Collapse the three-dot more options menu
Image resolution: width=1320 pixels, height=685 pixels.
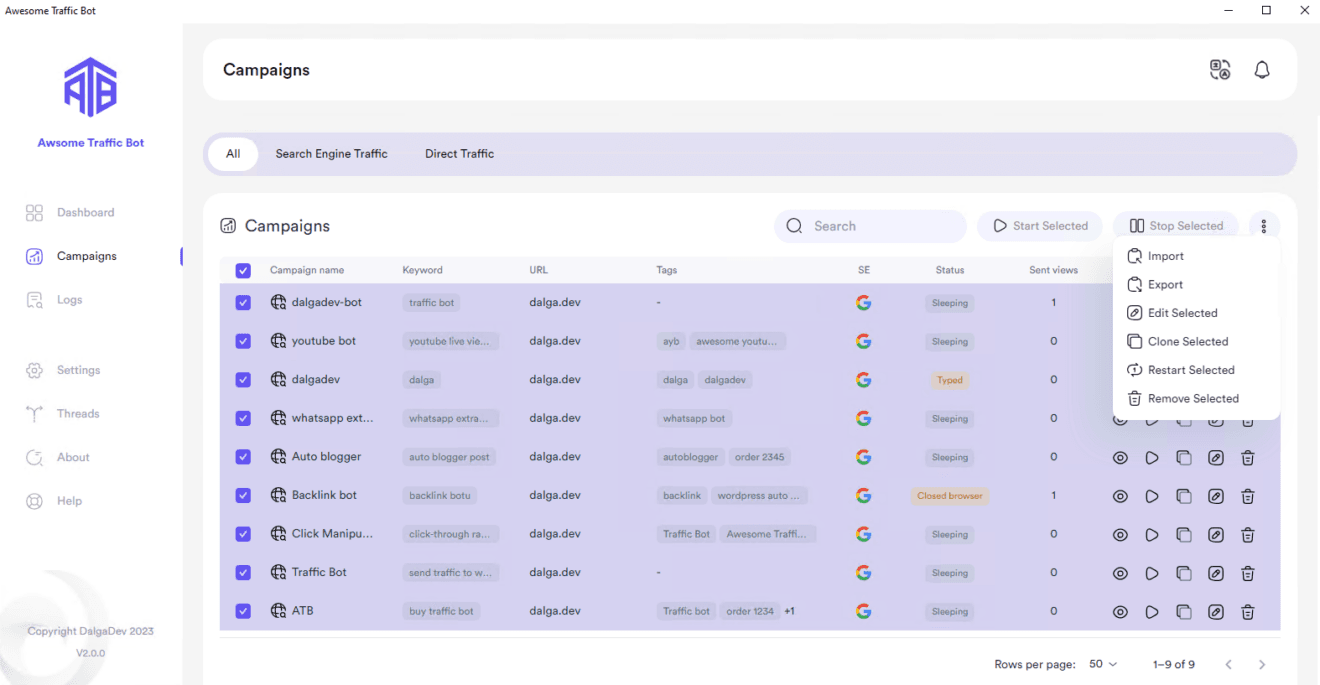click(1263, 226)
